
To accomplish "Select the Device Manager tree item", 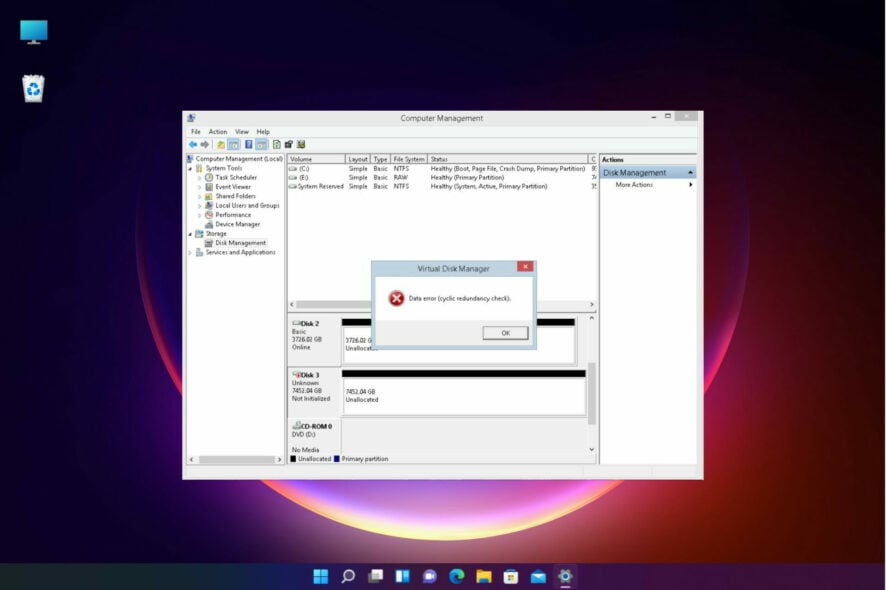I will 237,224.
